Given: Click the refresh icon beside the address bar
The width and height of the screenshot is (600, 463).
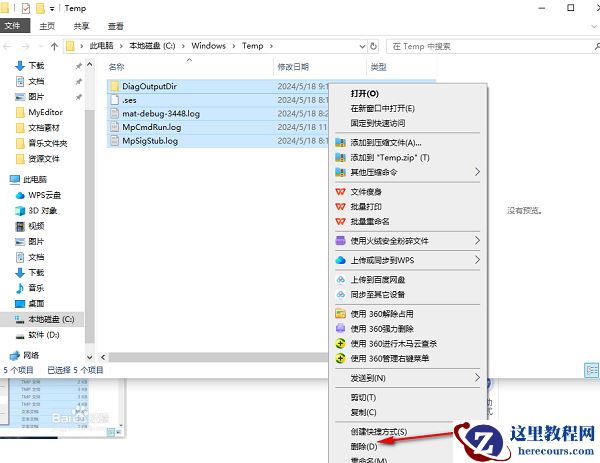Looking at the screenshot, I should tap(373, 46).
